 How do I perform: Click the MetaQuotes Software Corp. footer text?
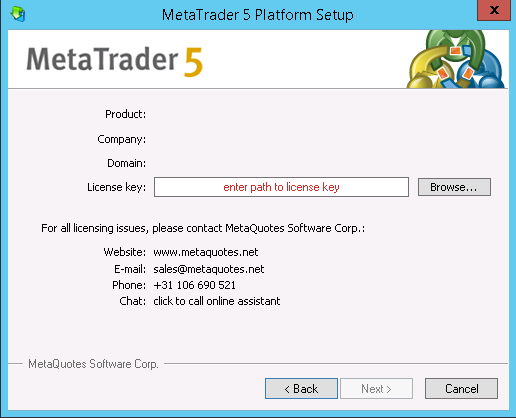93,364
